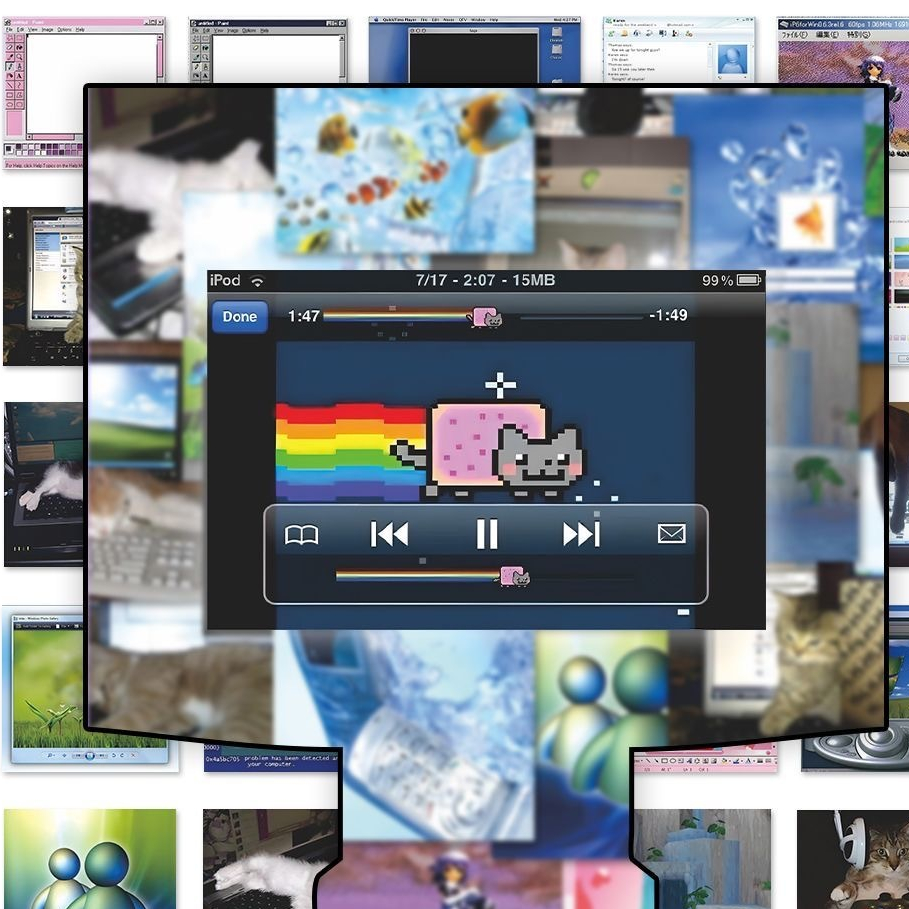This screenshot has height=909, width=909.
Task: Select Pencil tool in gray Paint
Action: [x=196, y=67]
